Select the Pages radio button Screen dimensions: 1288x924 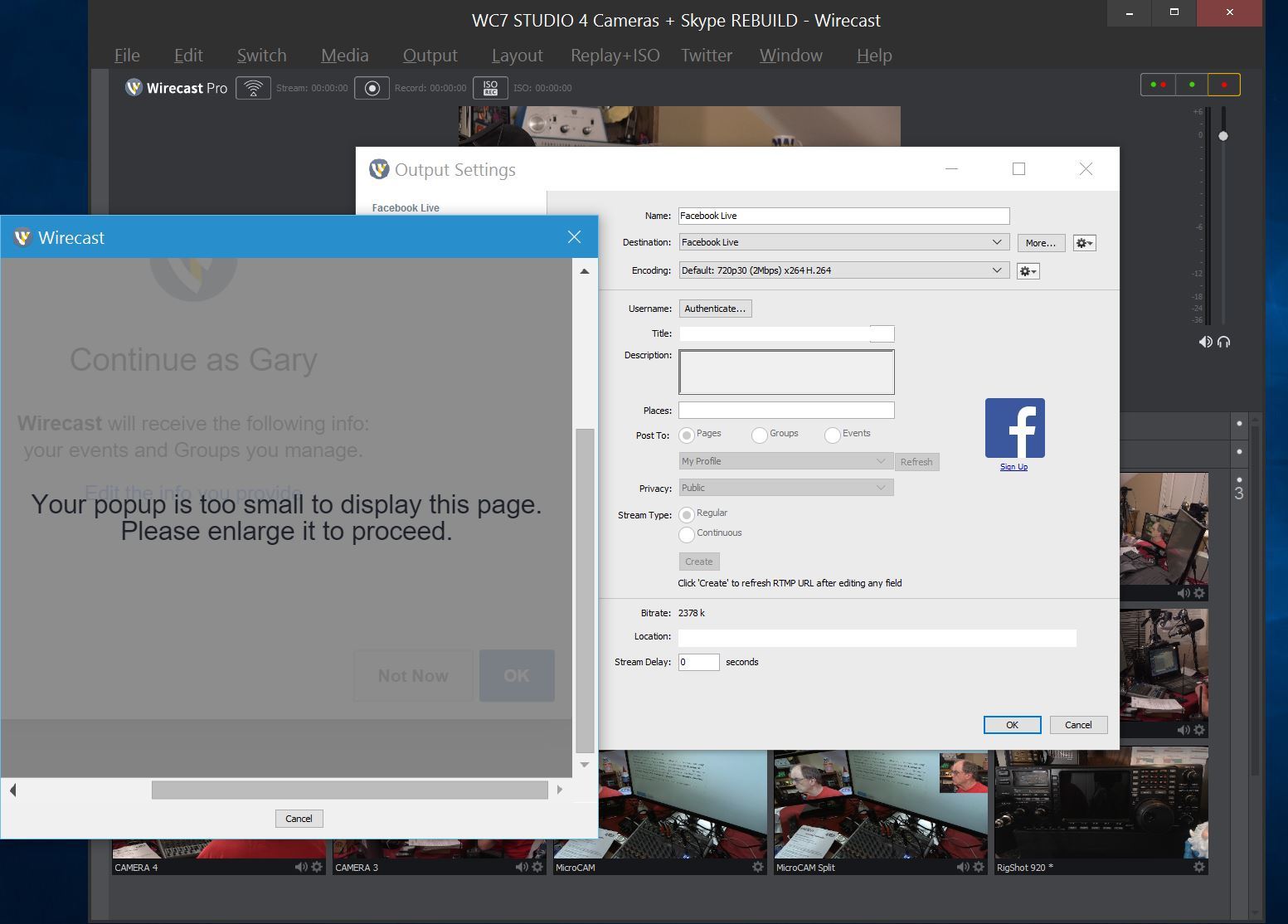tap(687, 435)
